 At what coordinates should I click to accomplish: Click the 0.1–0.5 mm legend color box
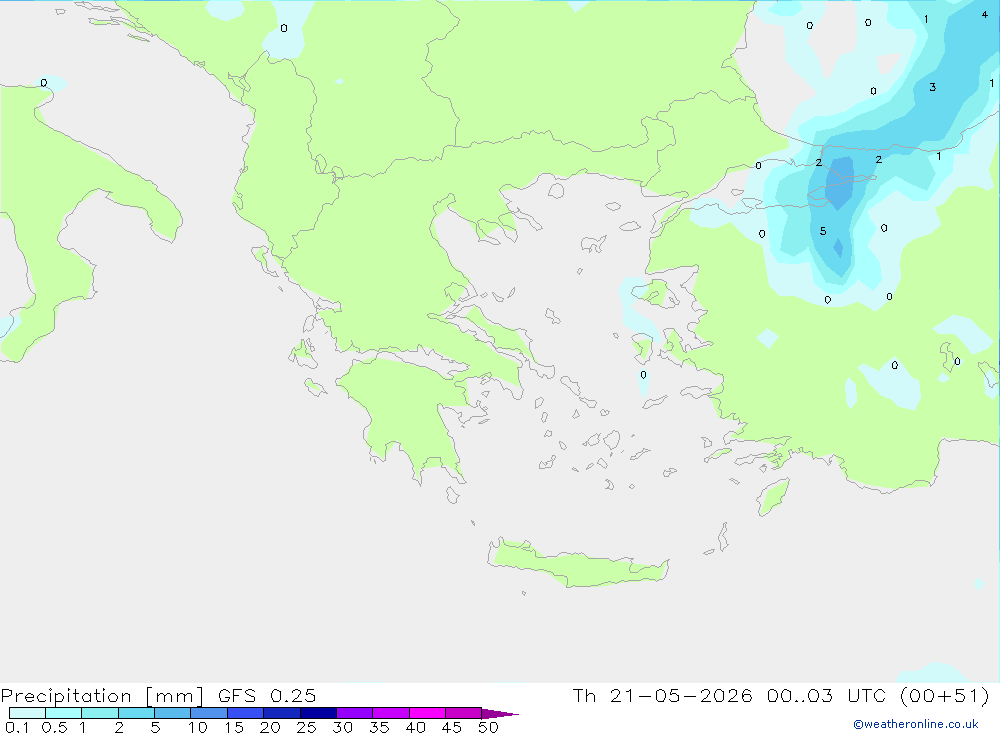27,713
